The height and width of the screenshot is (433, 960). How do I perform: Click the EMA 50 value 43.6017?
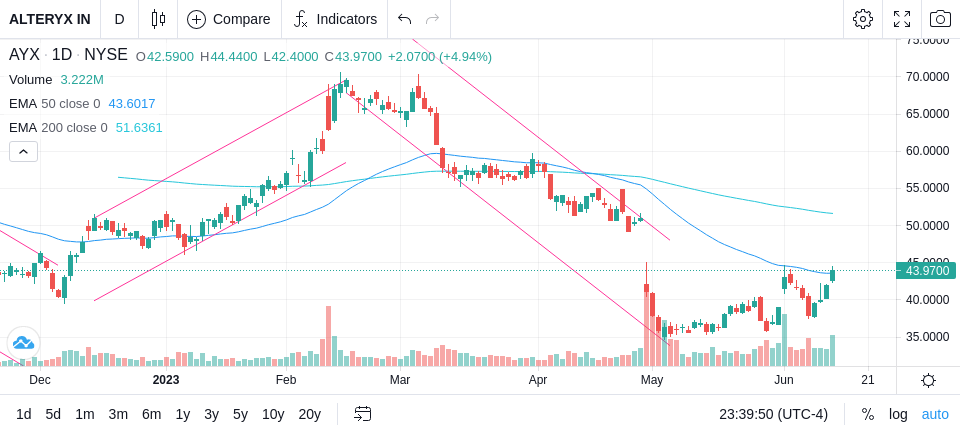click(x=132, y=104)
